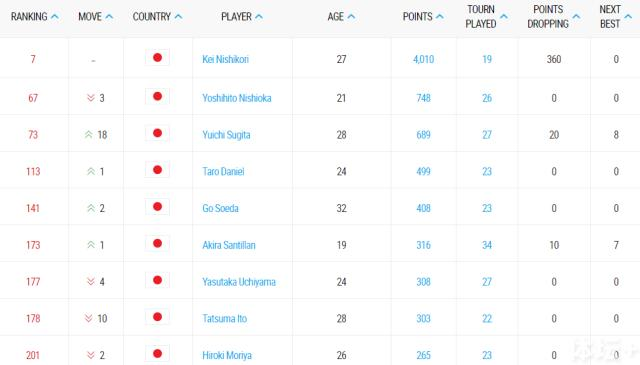Image resolution: width=640 pixels, height=365 pixels.
Task: Click Japan flag in Kei Nishikori row
Action: (158, 58)
